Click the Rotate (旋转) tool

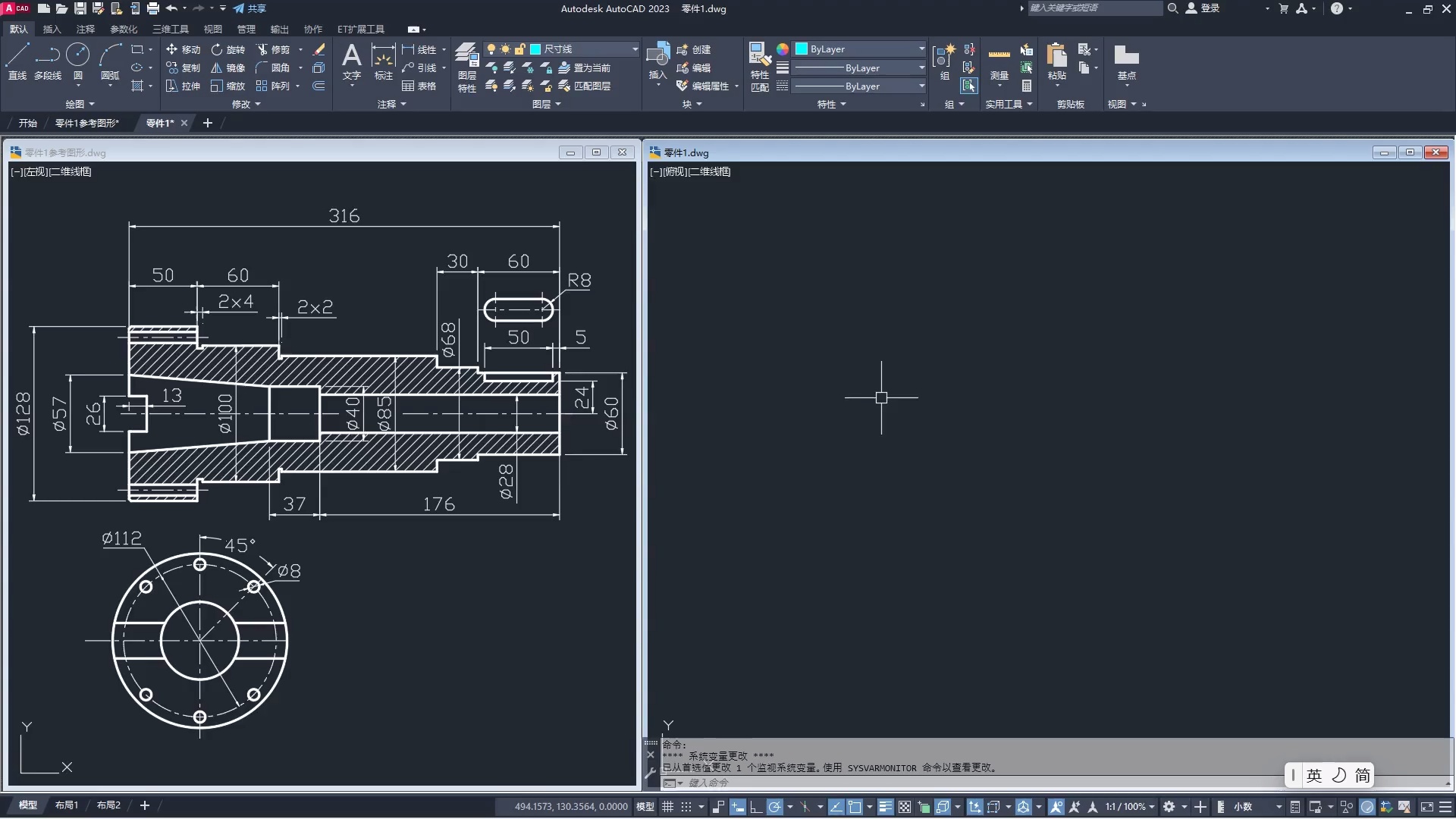click(x=228, y=49)
